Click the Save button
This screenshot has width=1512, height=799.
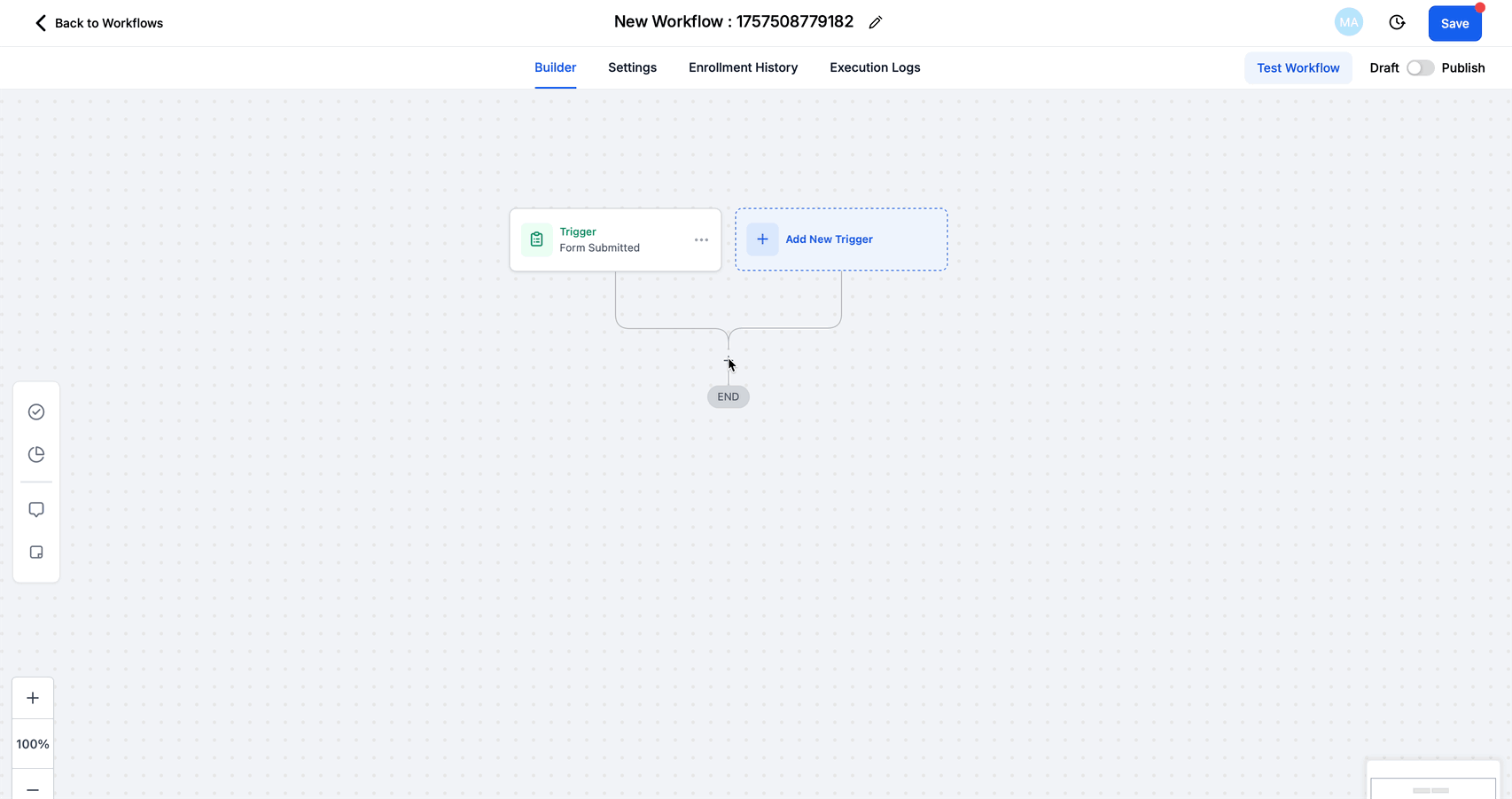[1454, 23]
